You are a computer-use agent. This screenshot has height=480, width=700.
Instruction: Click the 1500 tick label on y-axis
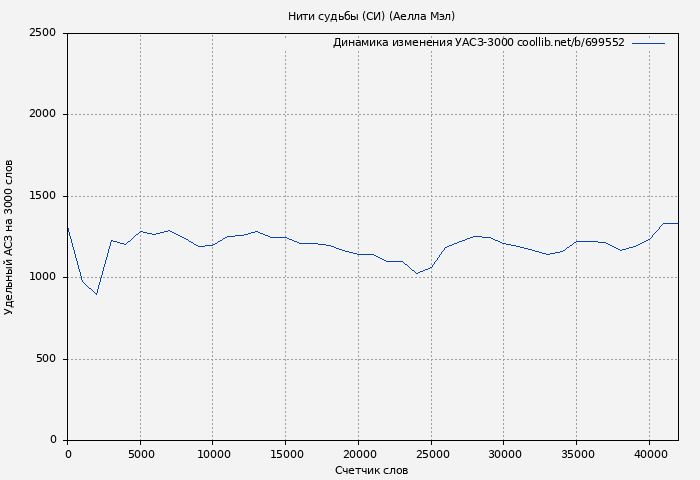pyautogui.click(x=42, y=196)
